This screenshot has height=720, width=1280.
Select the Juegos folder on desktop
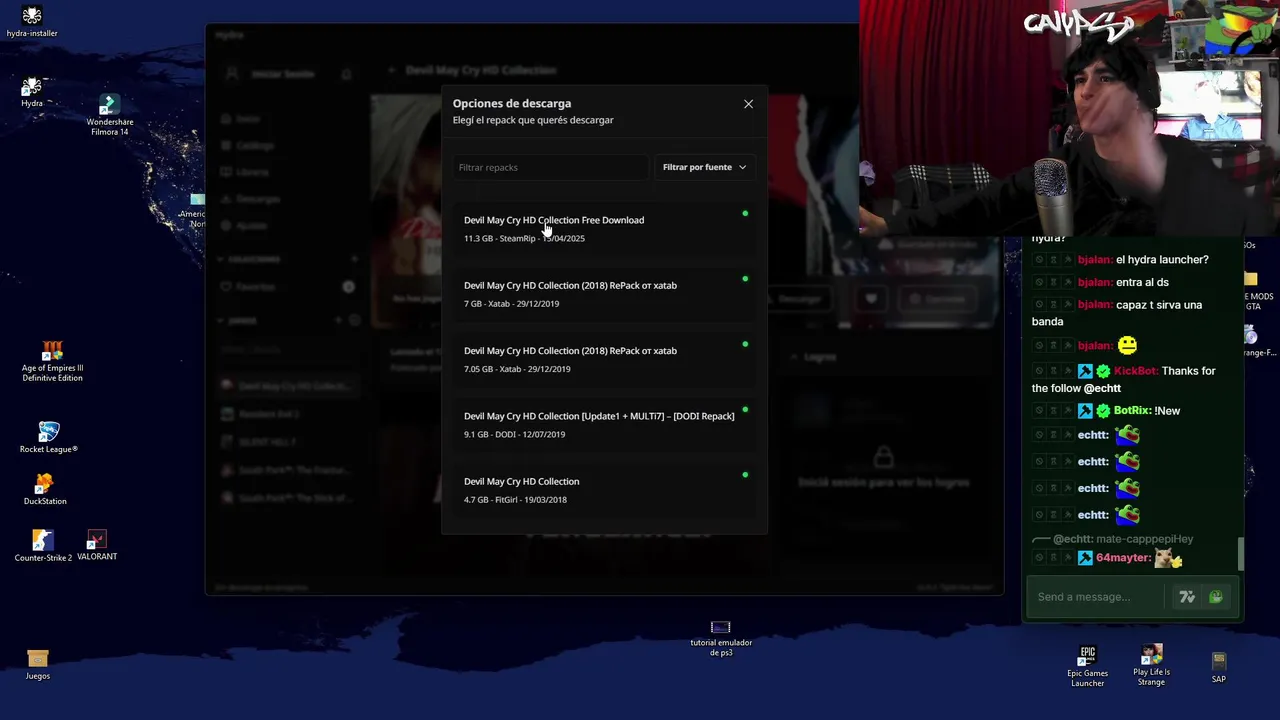click(x=38, y=665)
